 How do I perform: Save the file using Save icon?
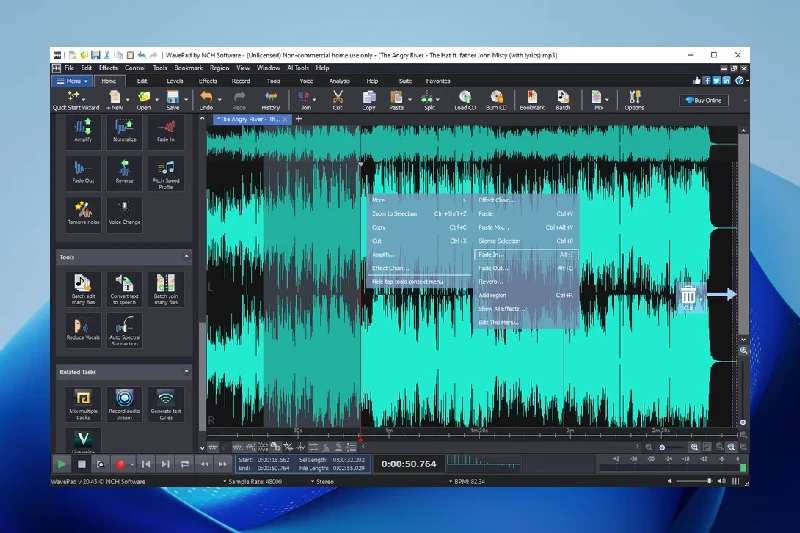click(173, 100)
